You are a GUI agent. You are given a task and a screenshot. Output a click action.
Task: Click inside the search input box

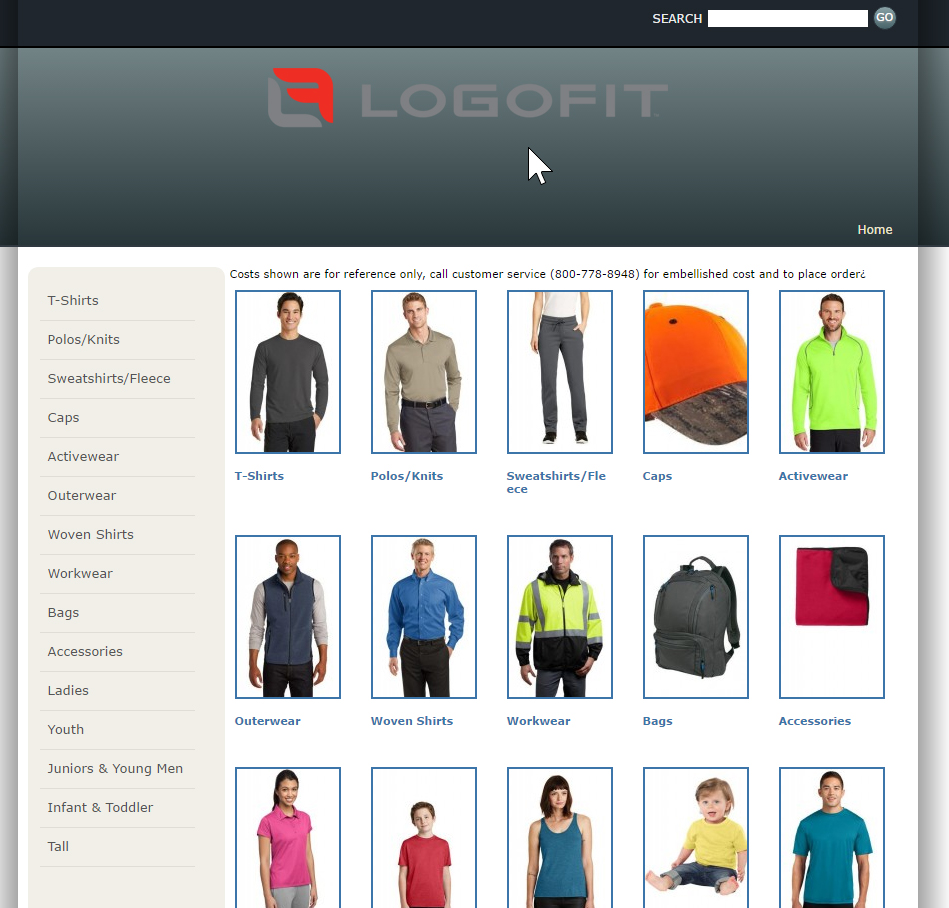[787, 18]
